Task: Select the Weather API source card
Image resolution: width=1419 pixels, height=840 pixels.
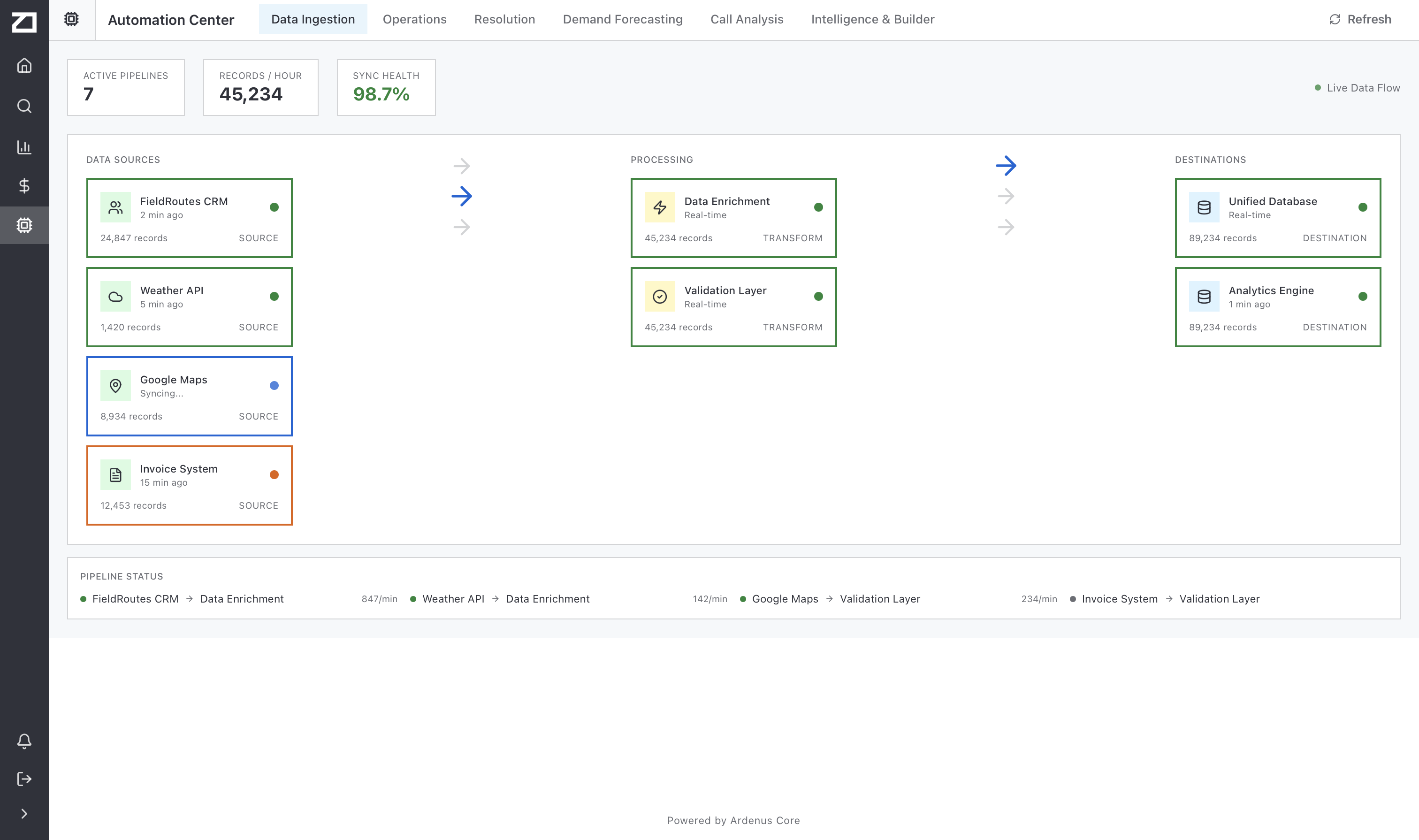Action: (x=189, y=307)
